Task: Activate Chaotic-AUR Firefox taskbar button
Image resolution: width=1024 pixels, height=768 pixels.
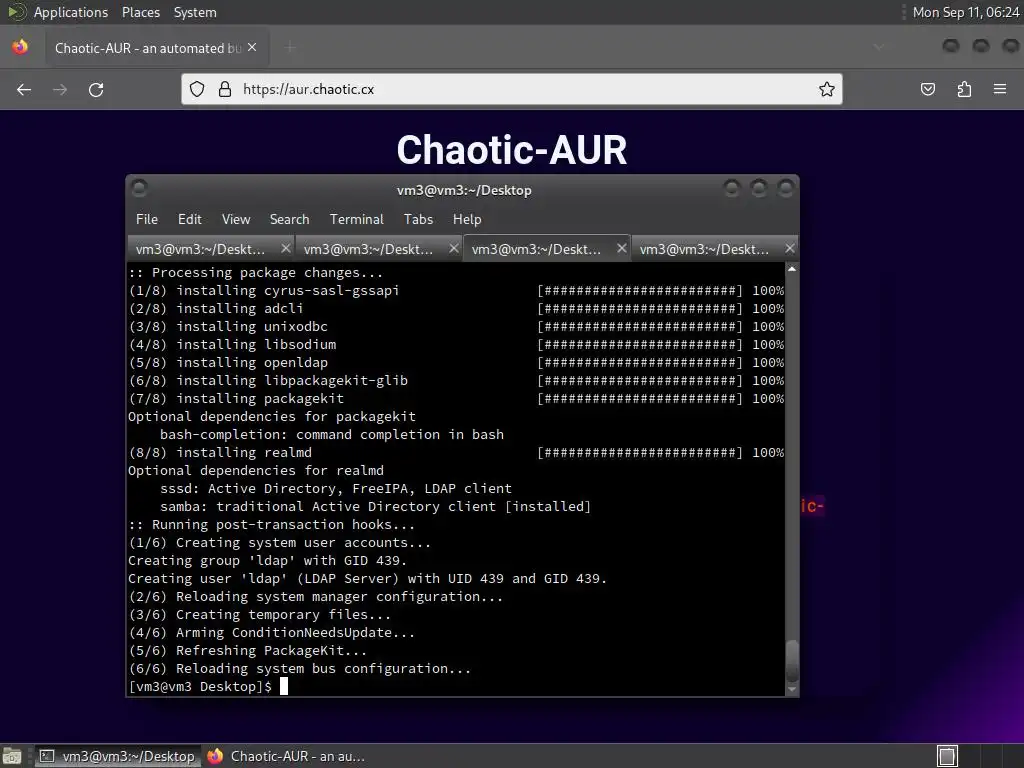Action: [x=286, y=756]
